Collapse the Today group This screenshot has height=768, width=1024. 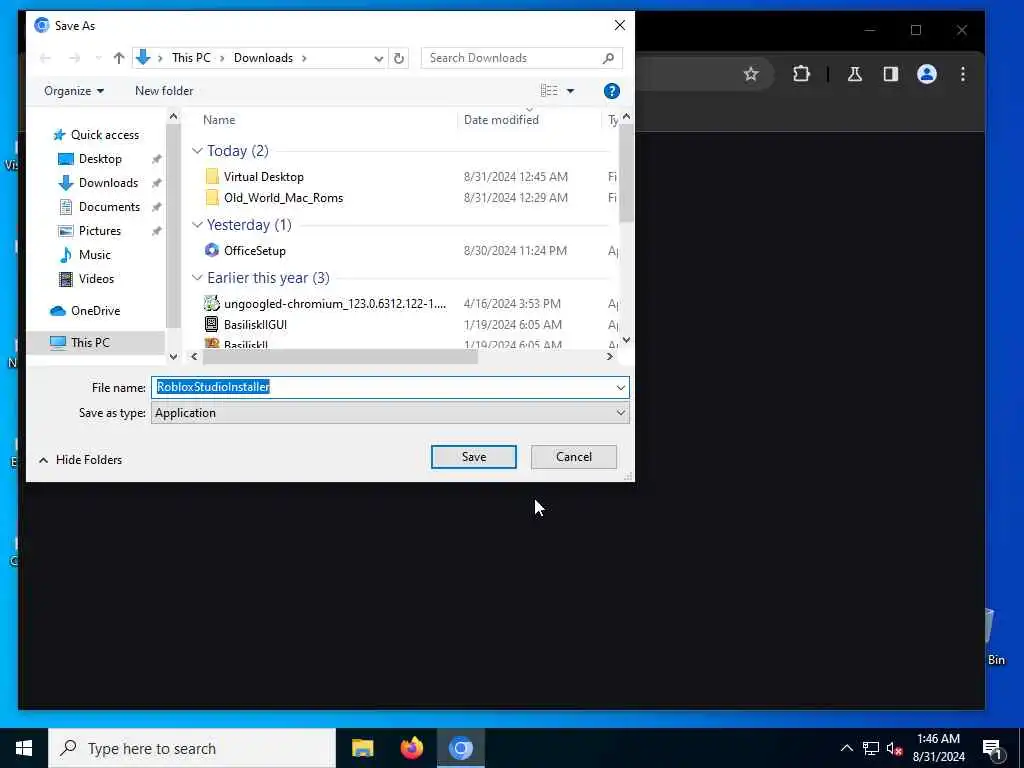click(197, 151)
